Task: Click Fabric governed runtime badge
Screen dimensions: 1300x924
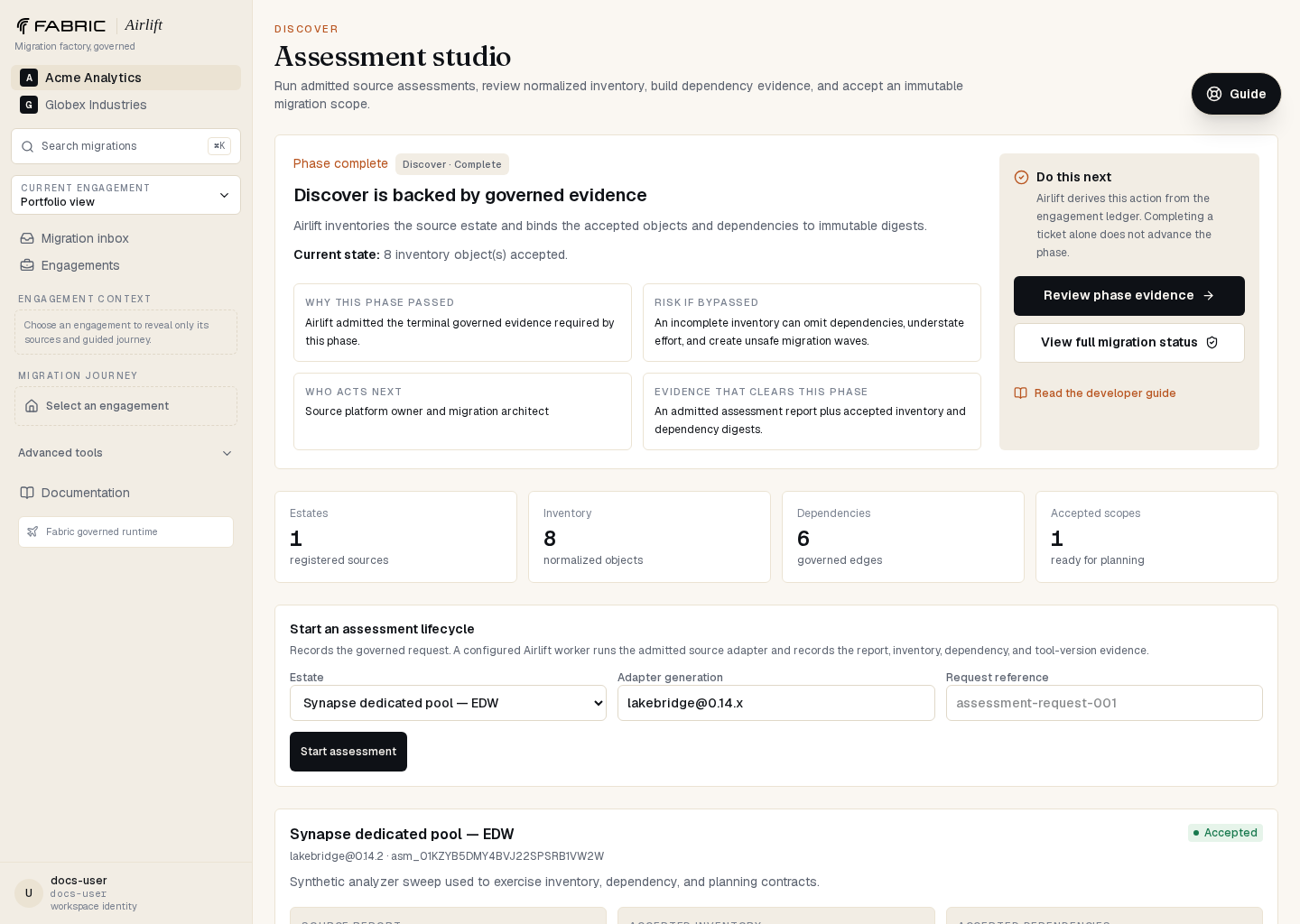Action: pos(125,532)
